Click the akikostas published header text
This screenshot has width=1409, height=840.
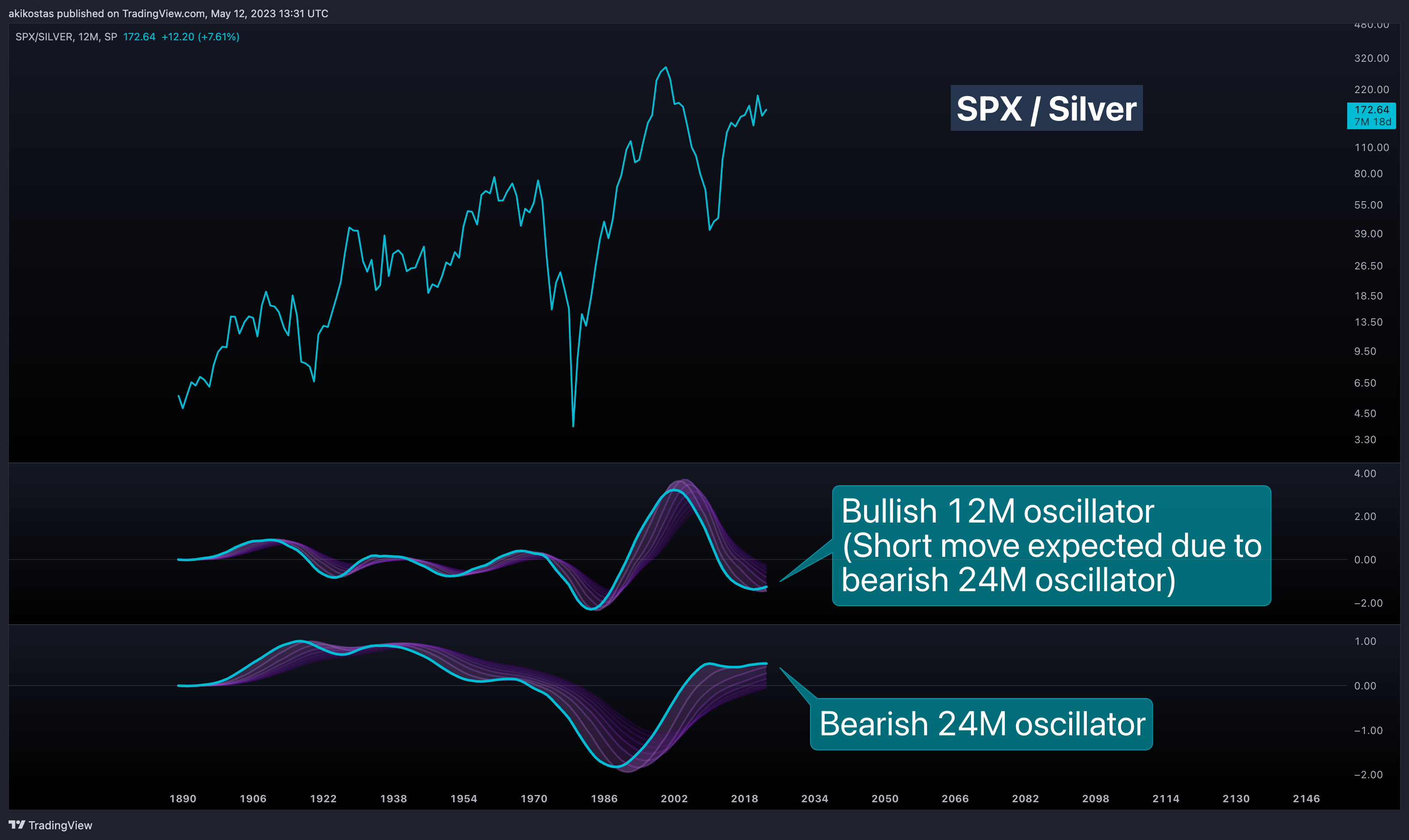pos(168,13)
